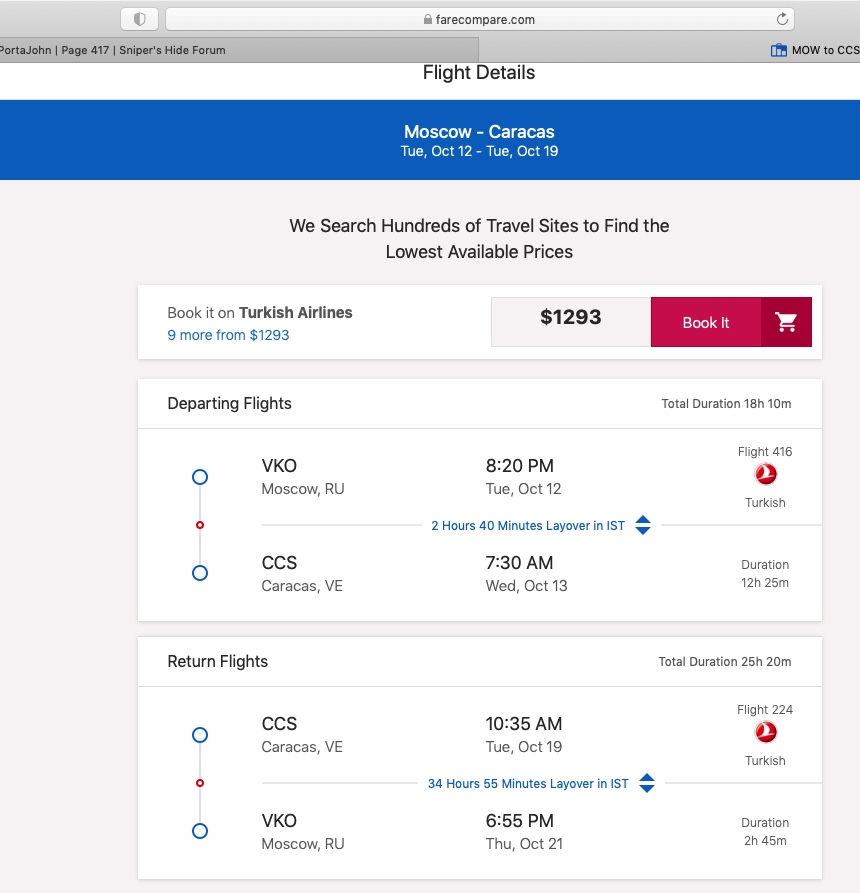Screen dimensions: 860x893
Task: Click the farecompare.com address field
Action: [480, 19]
